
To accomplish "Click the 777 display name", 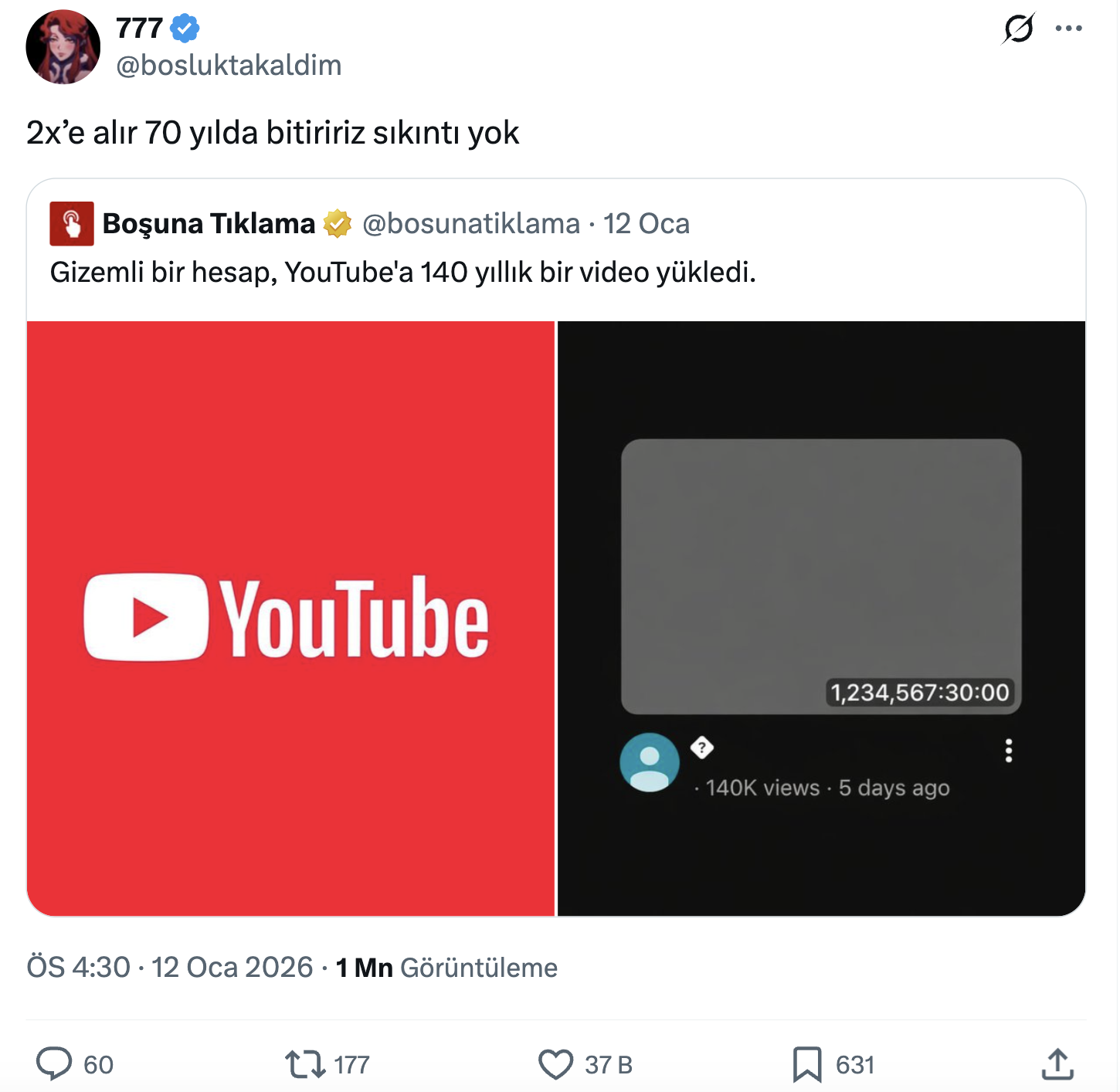I will pyautogui.click(x=139, y=29).
